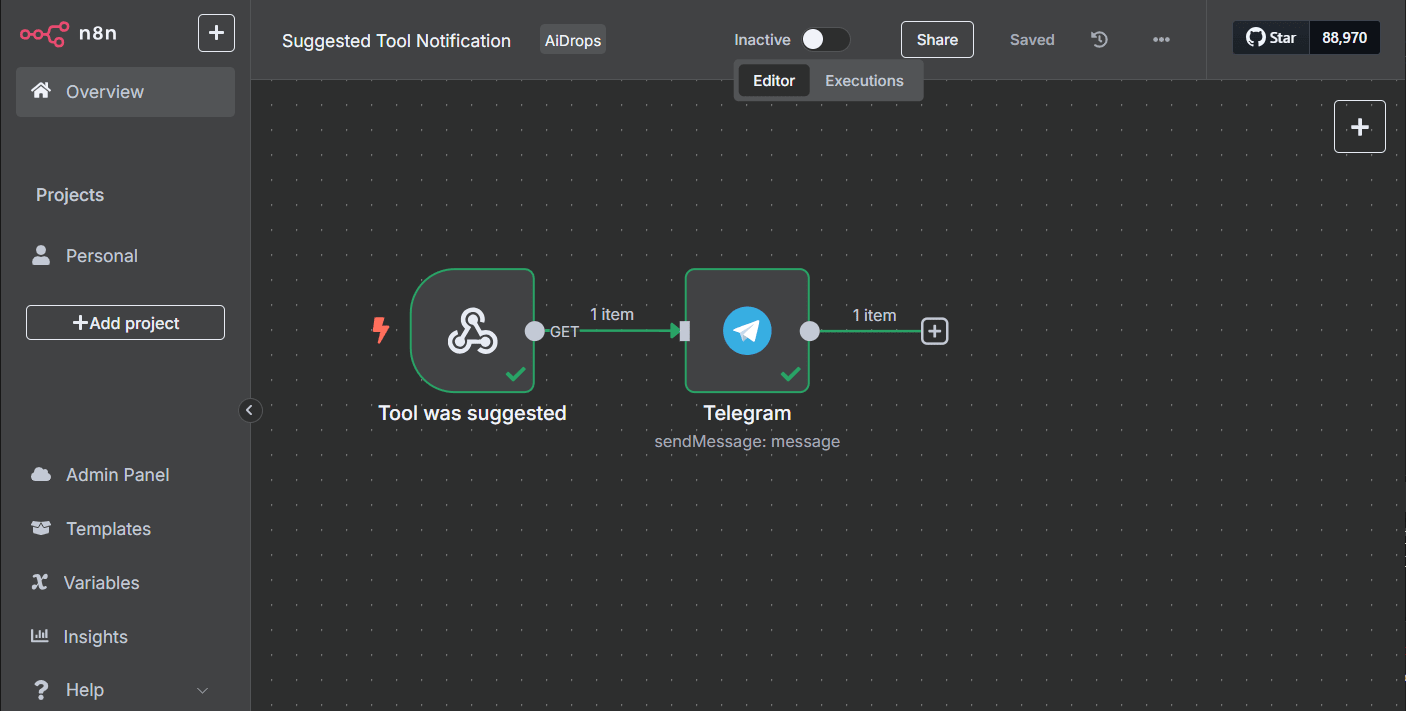Click the sendMessage: message subtitle

(x=747, y=441)
